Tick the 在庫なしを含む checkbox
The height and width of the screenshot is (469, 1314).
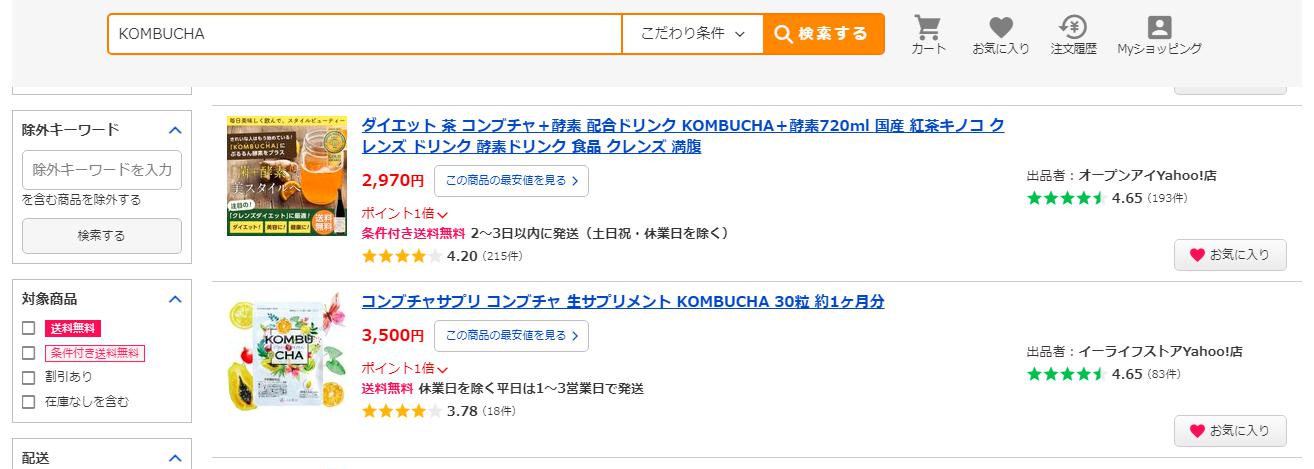[29, 402]
